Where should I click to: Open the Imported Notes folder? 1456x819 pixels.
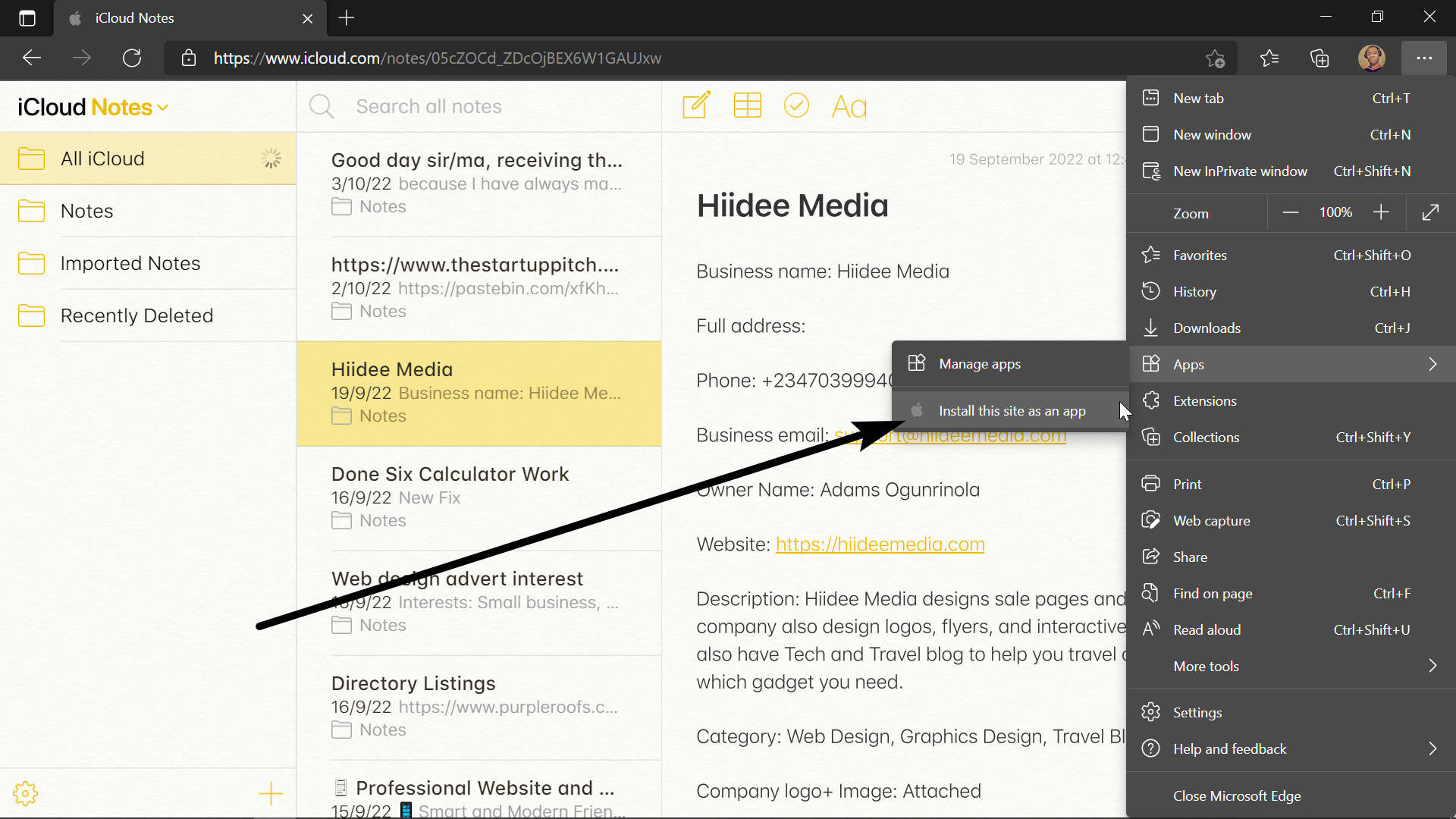click(148, 263)
